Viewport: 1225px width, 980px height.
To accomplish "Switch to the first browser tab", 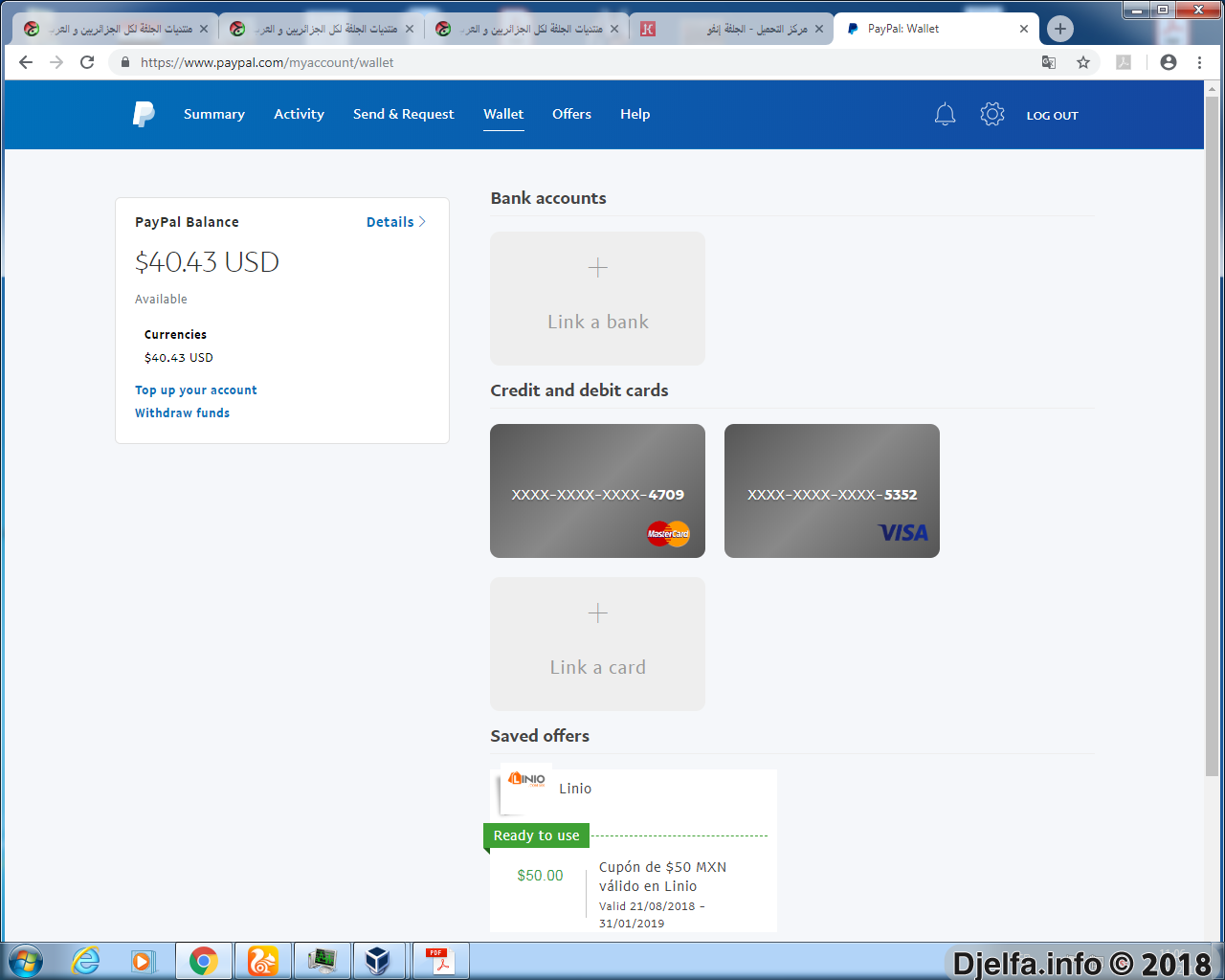I will pos(117,29).
